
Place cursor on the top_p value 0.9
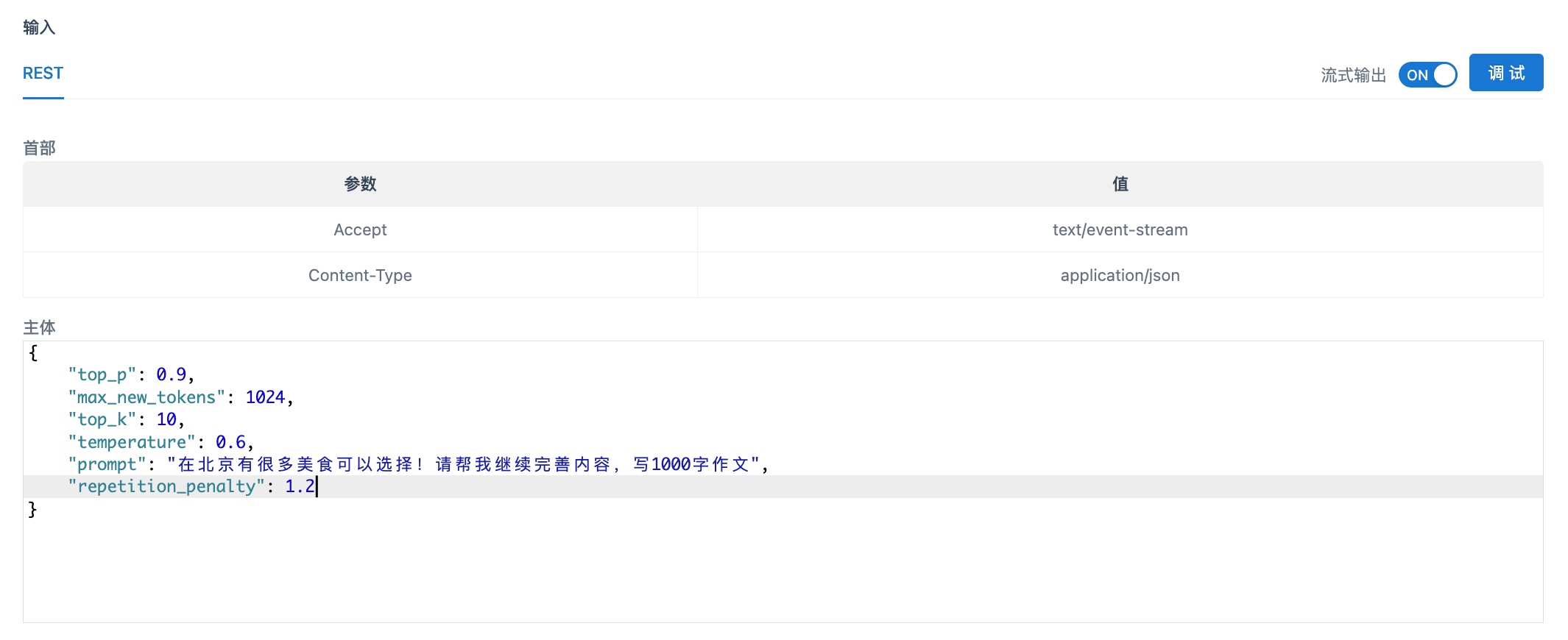[x=171, y=375]
